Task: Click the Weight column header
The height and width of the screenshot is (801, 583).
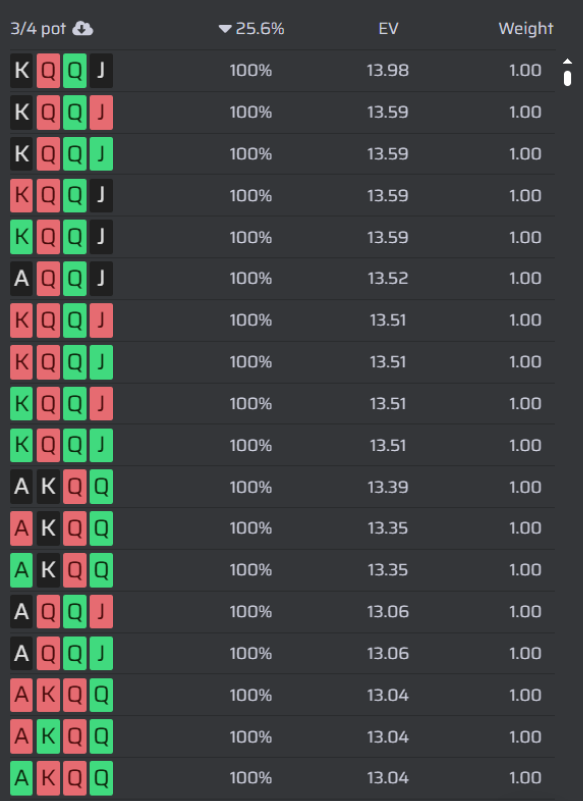Action: [x=526, y=29]
